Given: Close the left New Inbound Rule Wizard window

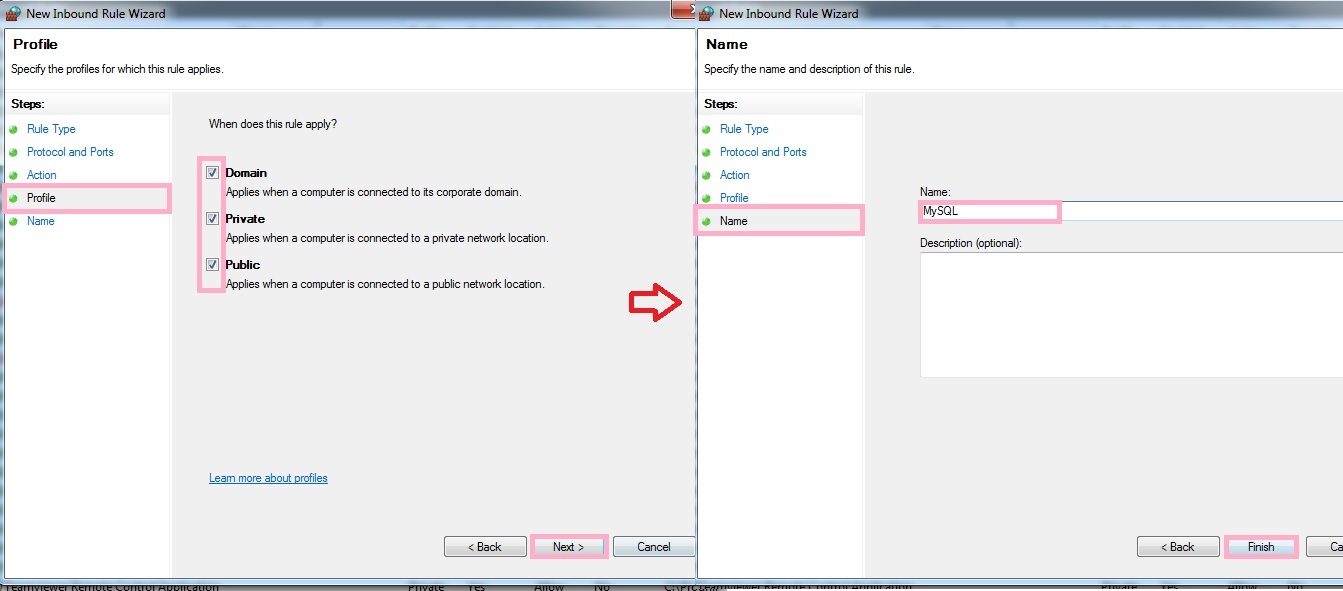Looking at the screenshot, I should pyautogui.click(x=682, y=9).
